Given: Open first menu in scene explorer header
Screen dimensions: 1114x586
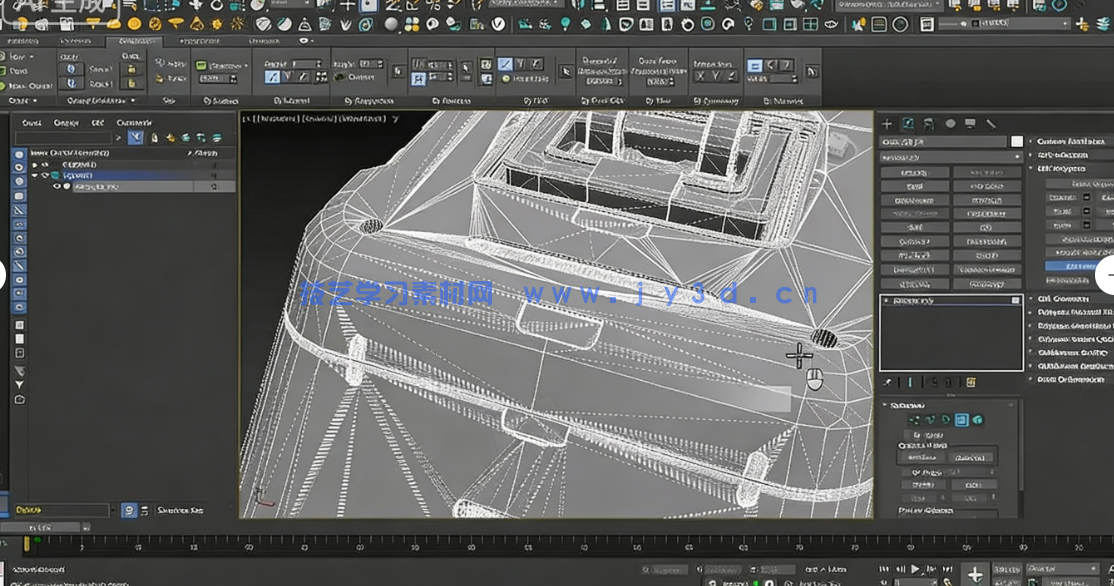Looking at the screenshot, I should (x=31, y=123).
